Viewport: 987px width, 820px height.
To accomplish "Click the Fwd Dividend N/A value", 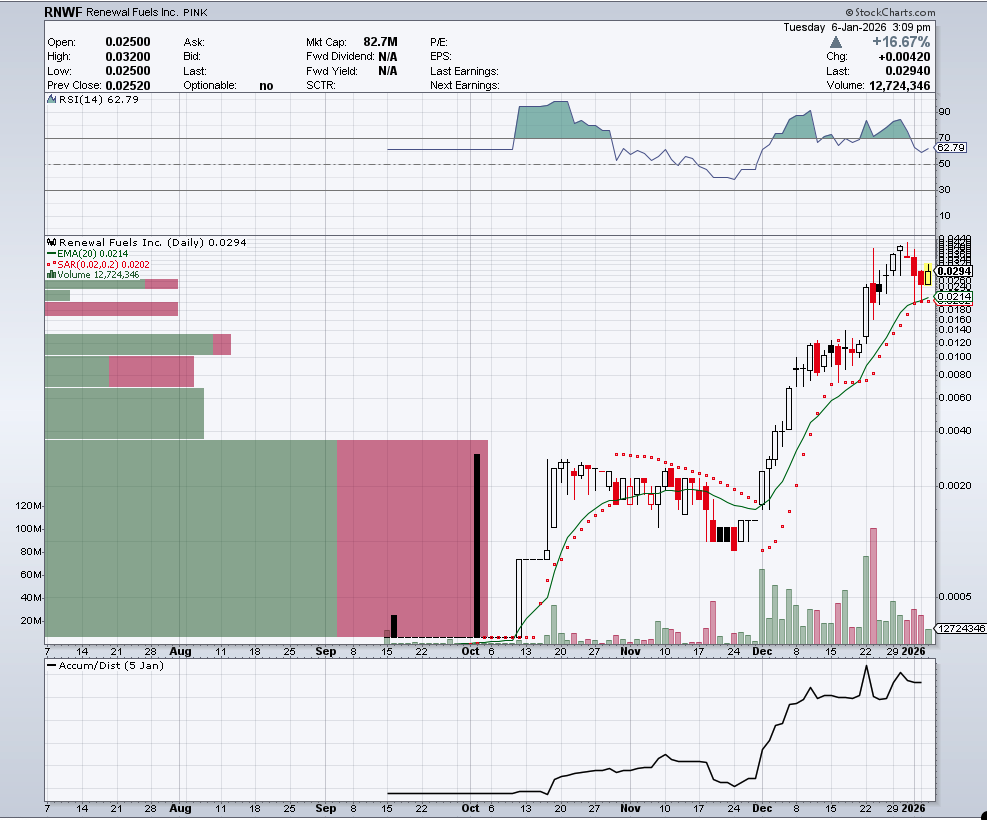I will click(388, 57).
